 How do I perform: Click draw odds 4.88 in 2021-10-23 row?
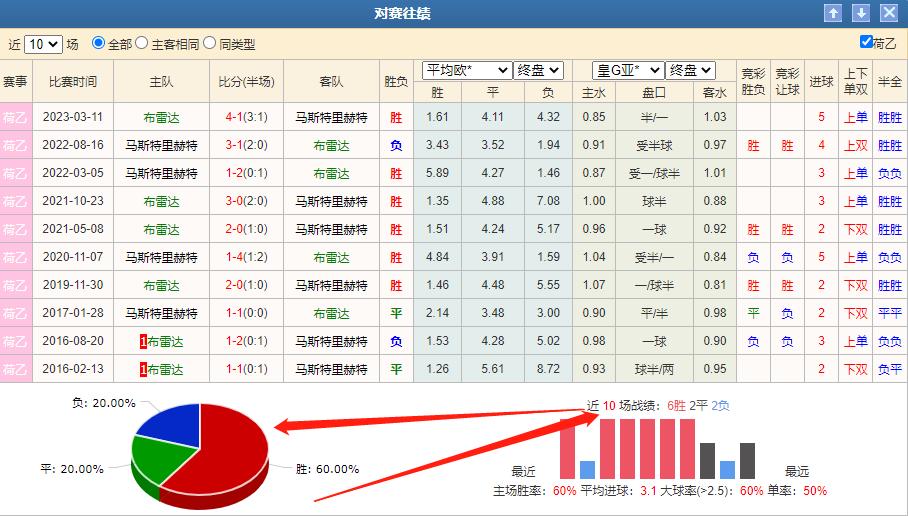[493, 201]
